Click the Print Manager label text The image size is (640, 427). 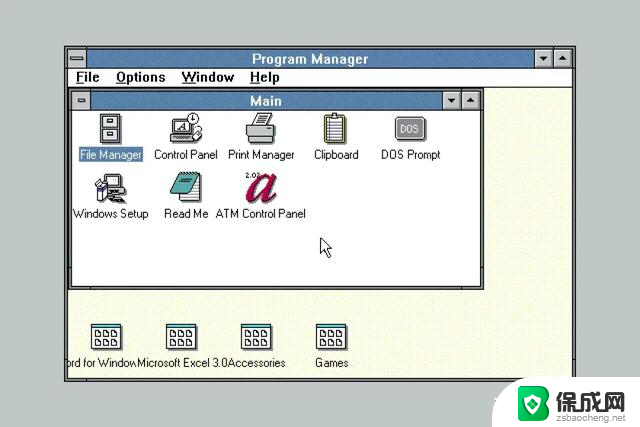(261, 155)
